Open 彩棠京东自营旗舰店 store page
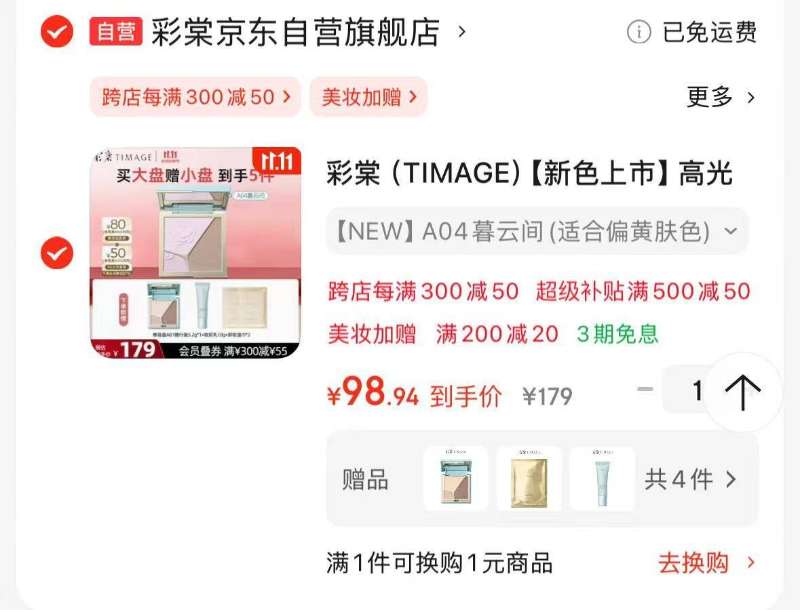The image size is (800, 610). (x=295, y=32)
